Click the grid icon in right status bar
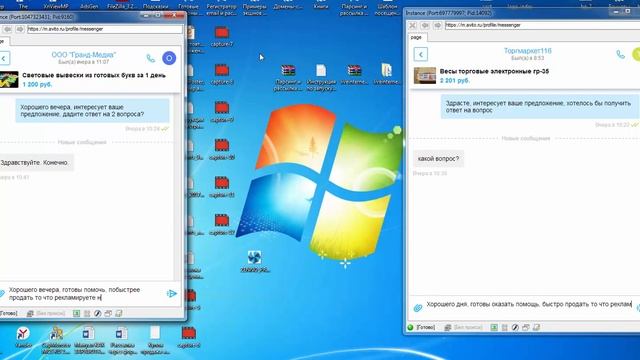This screenshot has height=360, width=640. (504, 327)
